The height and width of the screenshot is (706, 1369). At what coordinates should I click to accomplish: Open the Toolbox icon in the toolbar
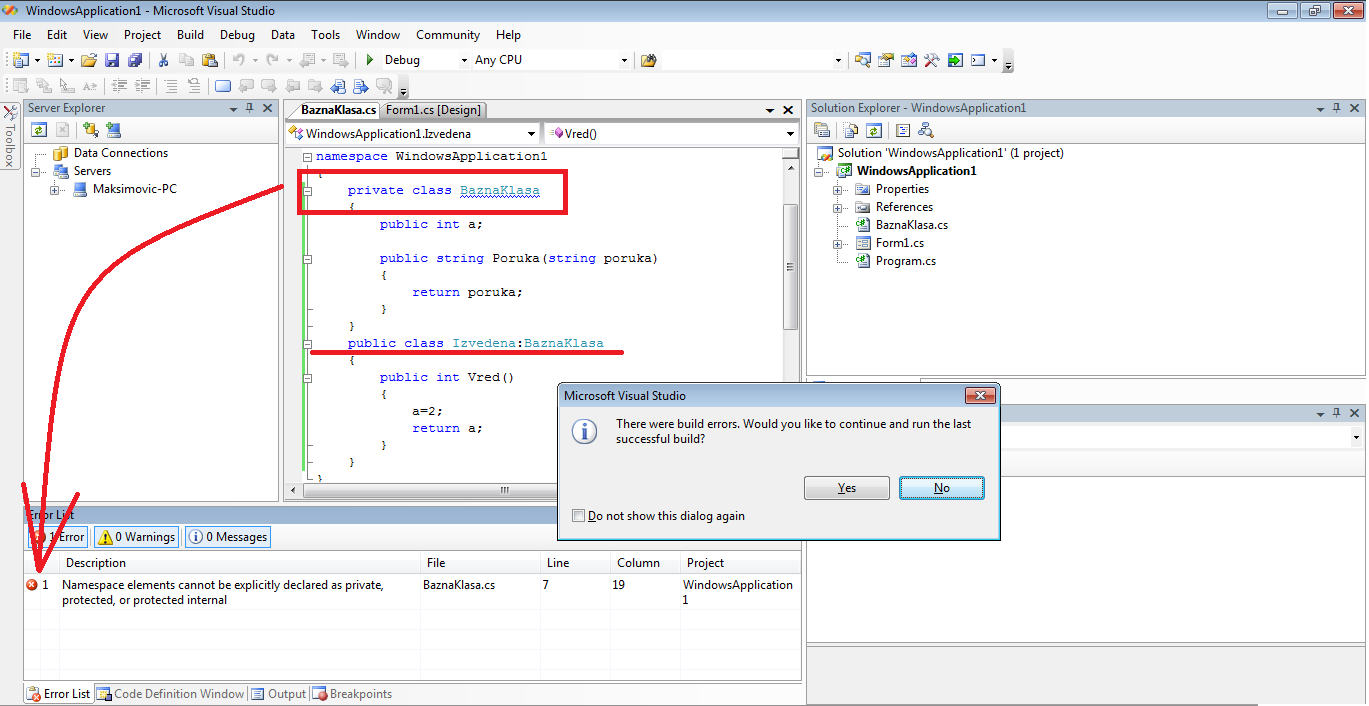click(x=931, y=60)
